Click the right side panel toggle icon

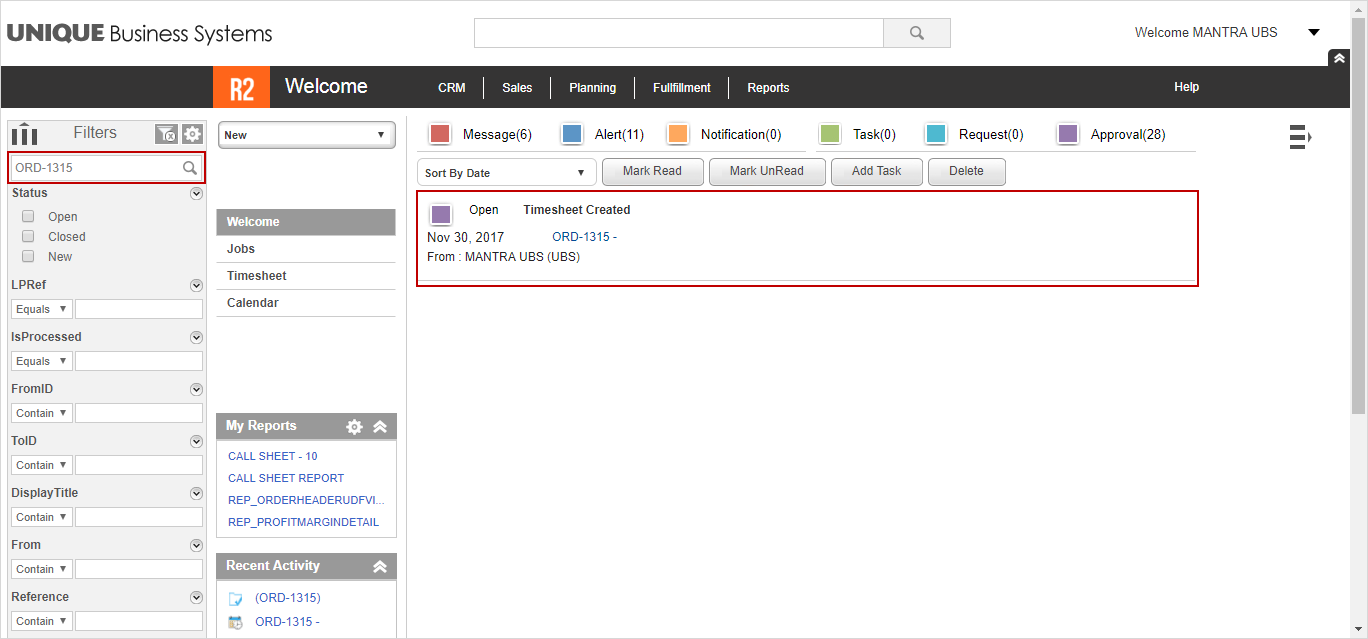point(1299,137)
